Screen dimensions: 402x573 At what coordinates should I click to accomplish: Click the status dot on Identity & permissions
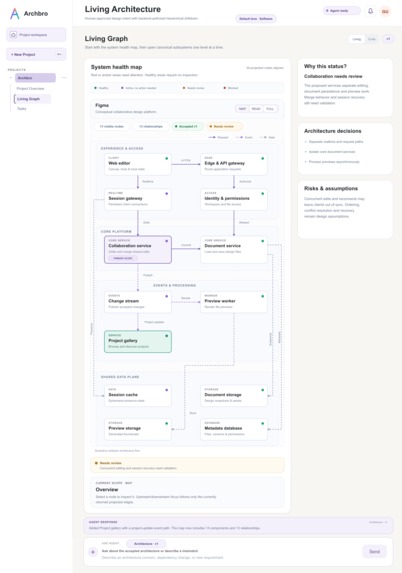[262, 194]
